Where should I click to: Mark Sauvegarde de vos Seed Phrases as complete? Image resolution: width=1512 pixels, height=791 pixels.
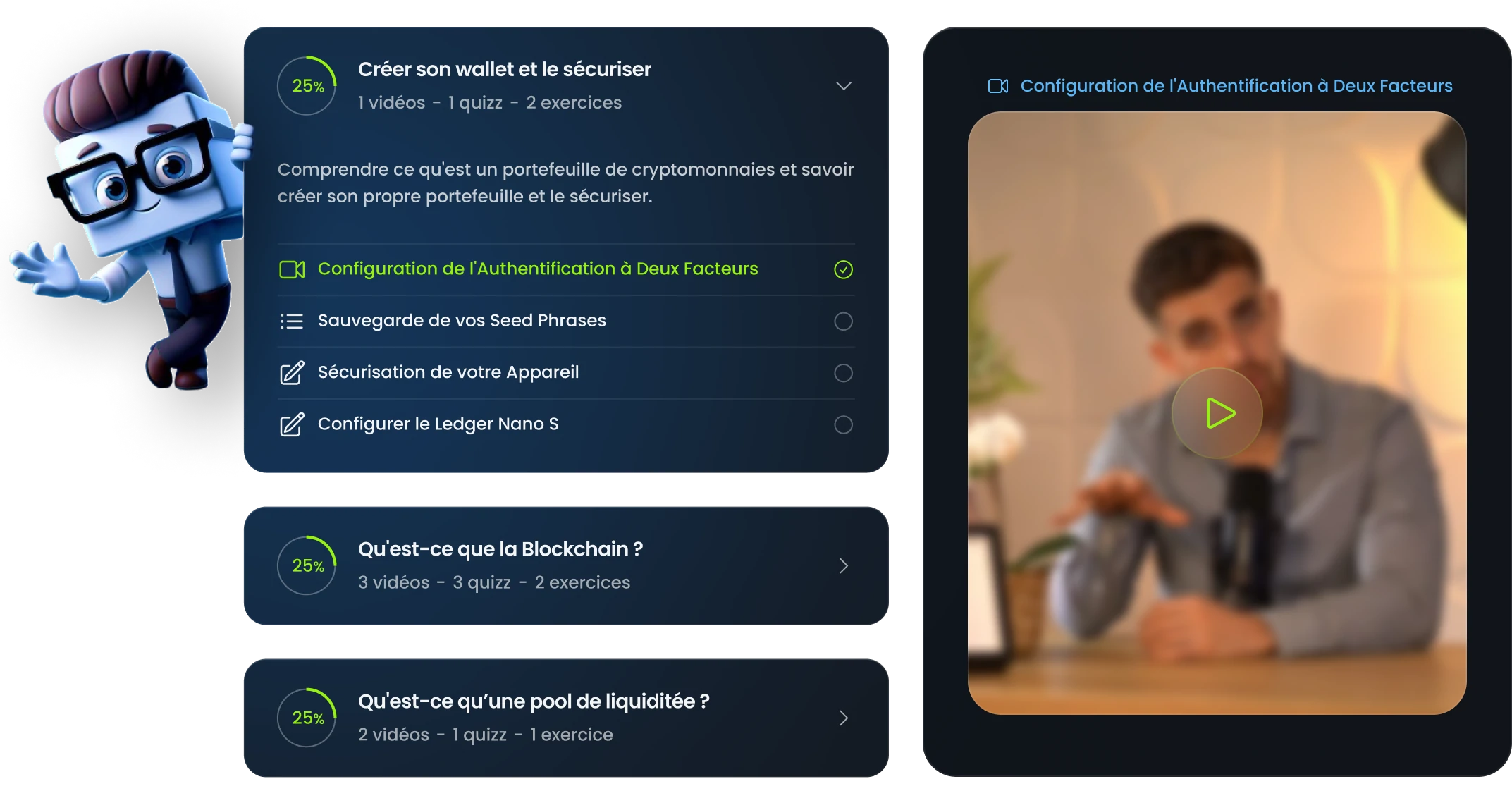(x=843, y=321)
